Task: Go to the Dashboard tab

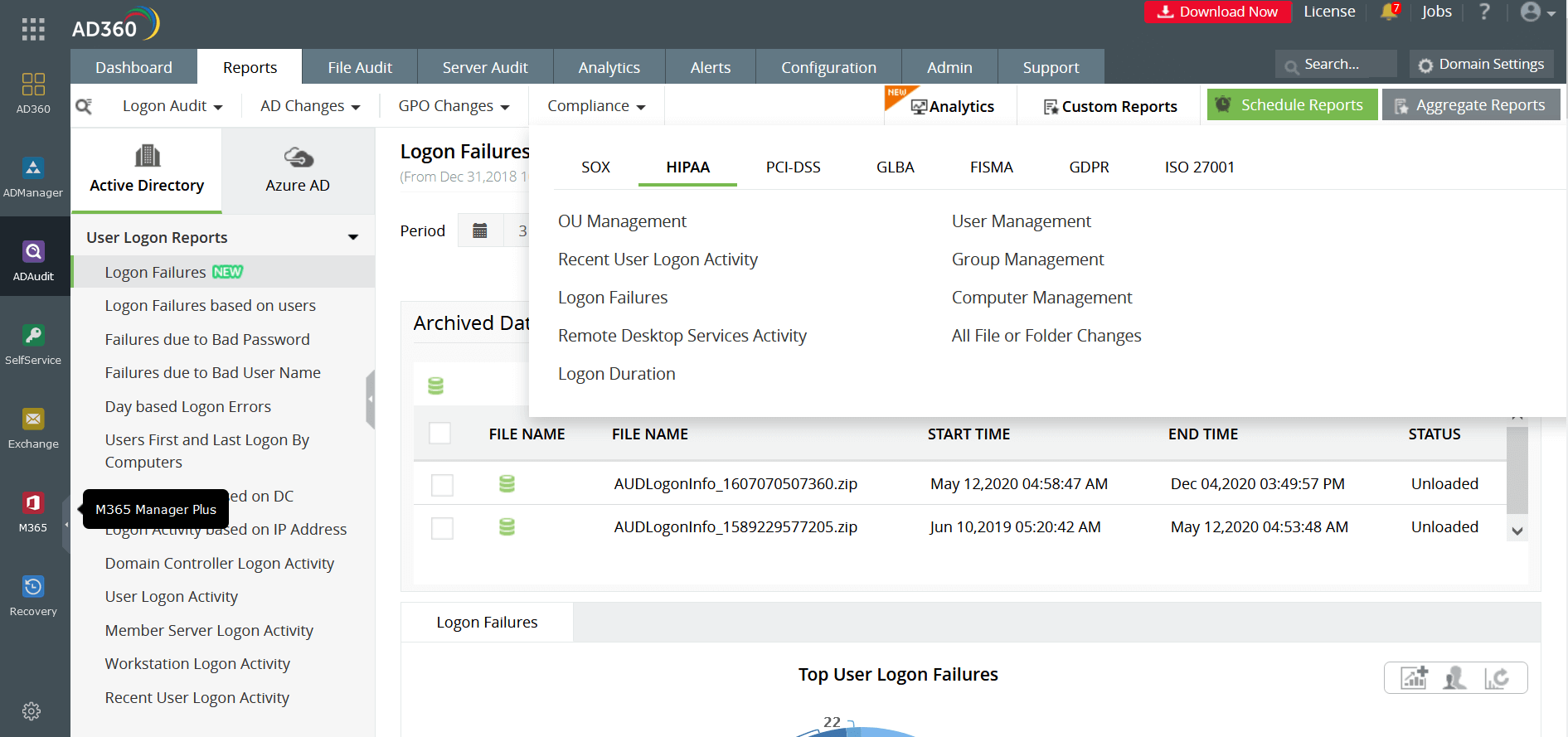Action: coord(133,67)
